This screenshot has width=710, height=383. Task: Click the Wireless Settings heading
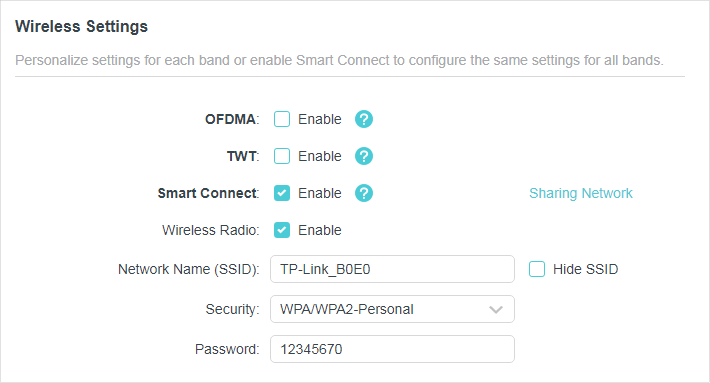[82, 26]
